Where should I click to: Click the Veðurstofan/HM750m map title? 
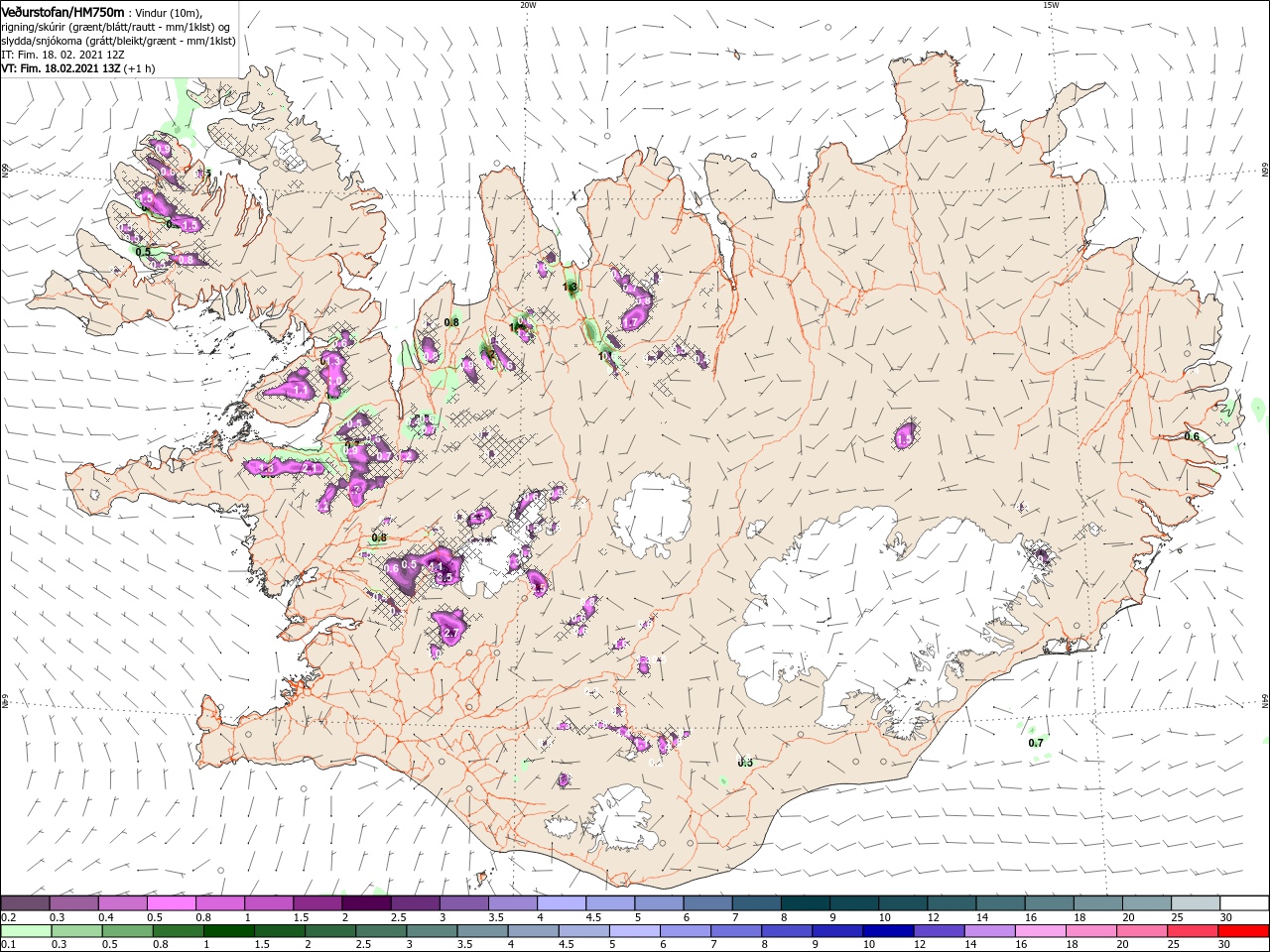[63, 11]
